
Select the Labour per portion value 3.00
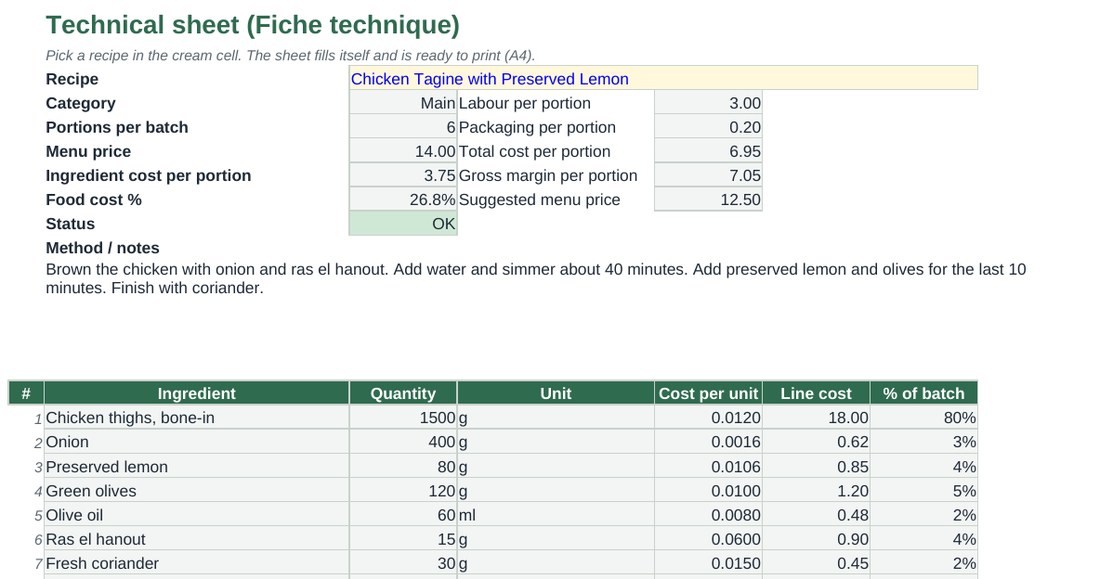[x=708, y=103]
